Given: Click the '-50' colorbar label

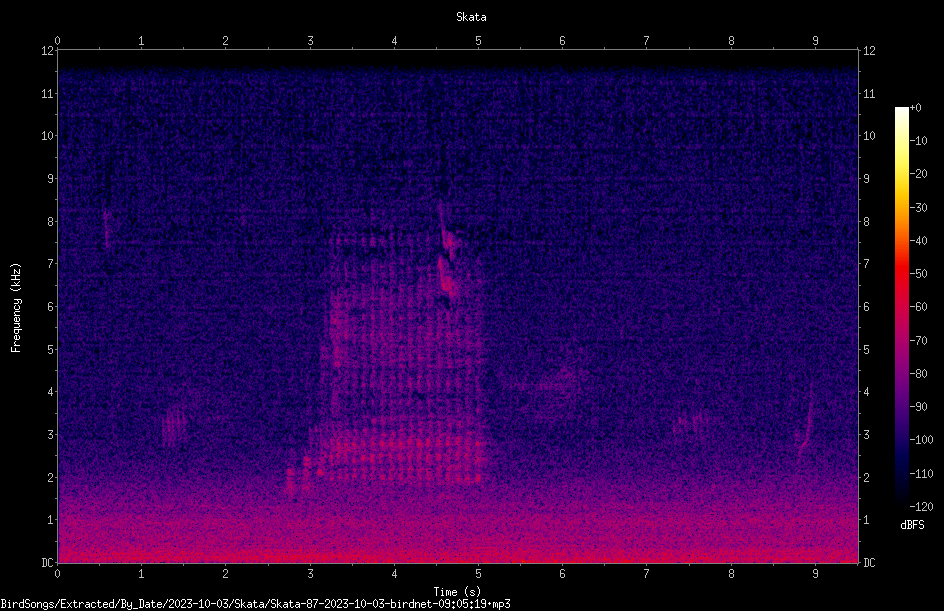Looking at the screenshot, I should coord(918,273).
